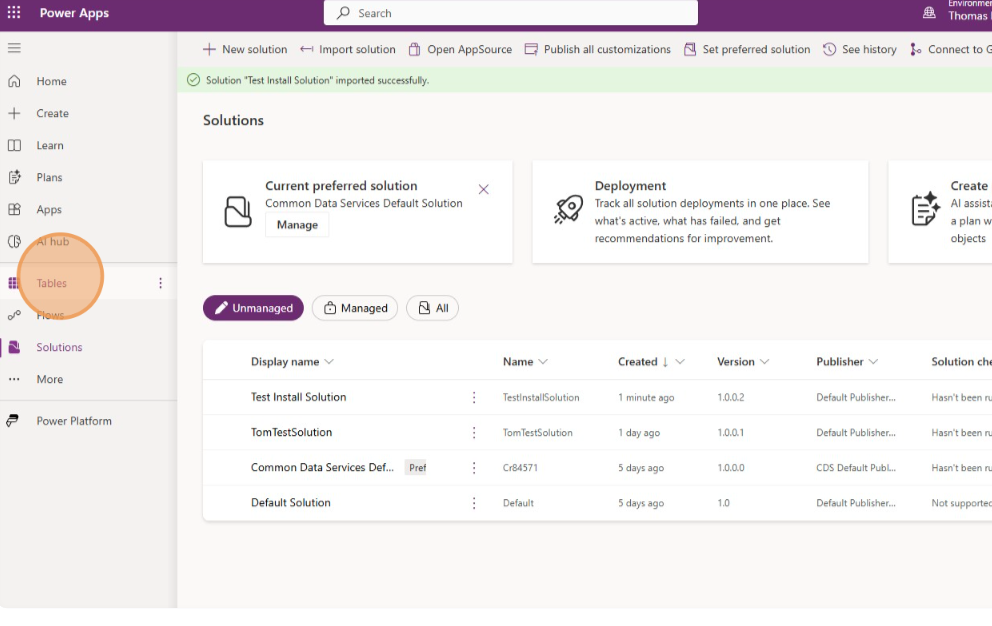Image resolution: width=992 pixels, height=626 pixels.
Task: Click Publish all customizations
Action: click(x=598, y=49)
